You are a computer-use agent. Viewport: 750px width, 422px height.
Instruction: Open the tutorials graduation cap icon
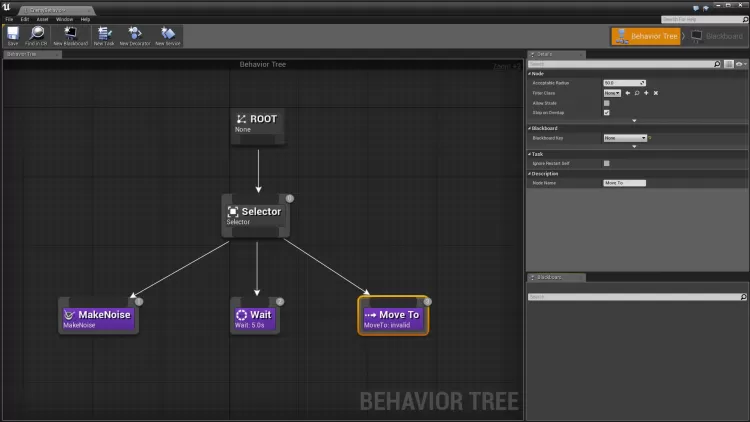pyautogui.click(x=706, y=8)
